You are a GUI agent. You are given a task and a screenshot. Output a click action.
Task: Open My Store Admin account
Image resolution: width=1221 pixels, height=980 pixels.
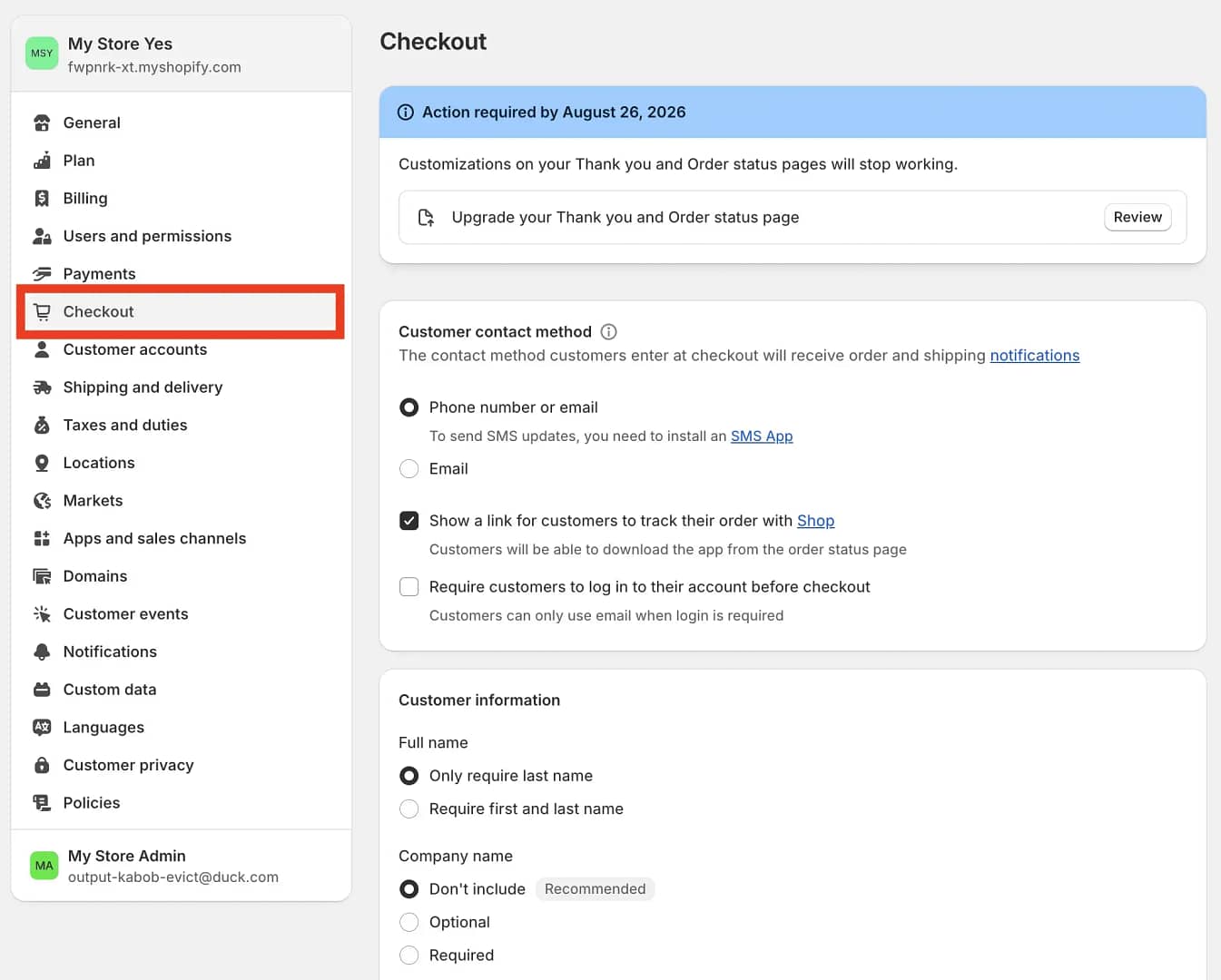181,866
